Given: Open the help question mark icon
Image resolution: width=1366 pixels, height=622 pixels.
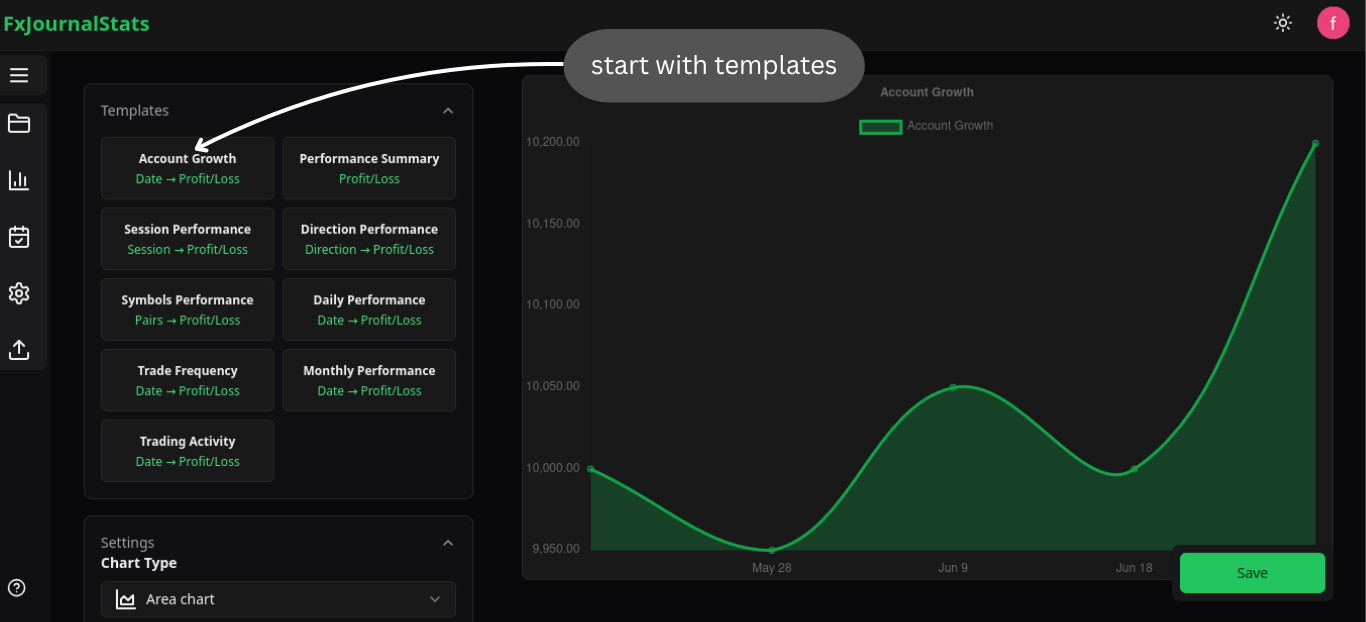Looking at the screenshot, I should (x=17, y=588).
